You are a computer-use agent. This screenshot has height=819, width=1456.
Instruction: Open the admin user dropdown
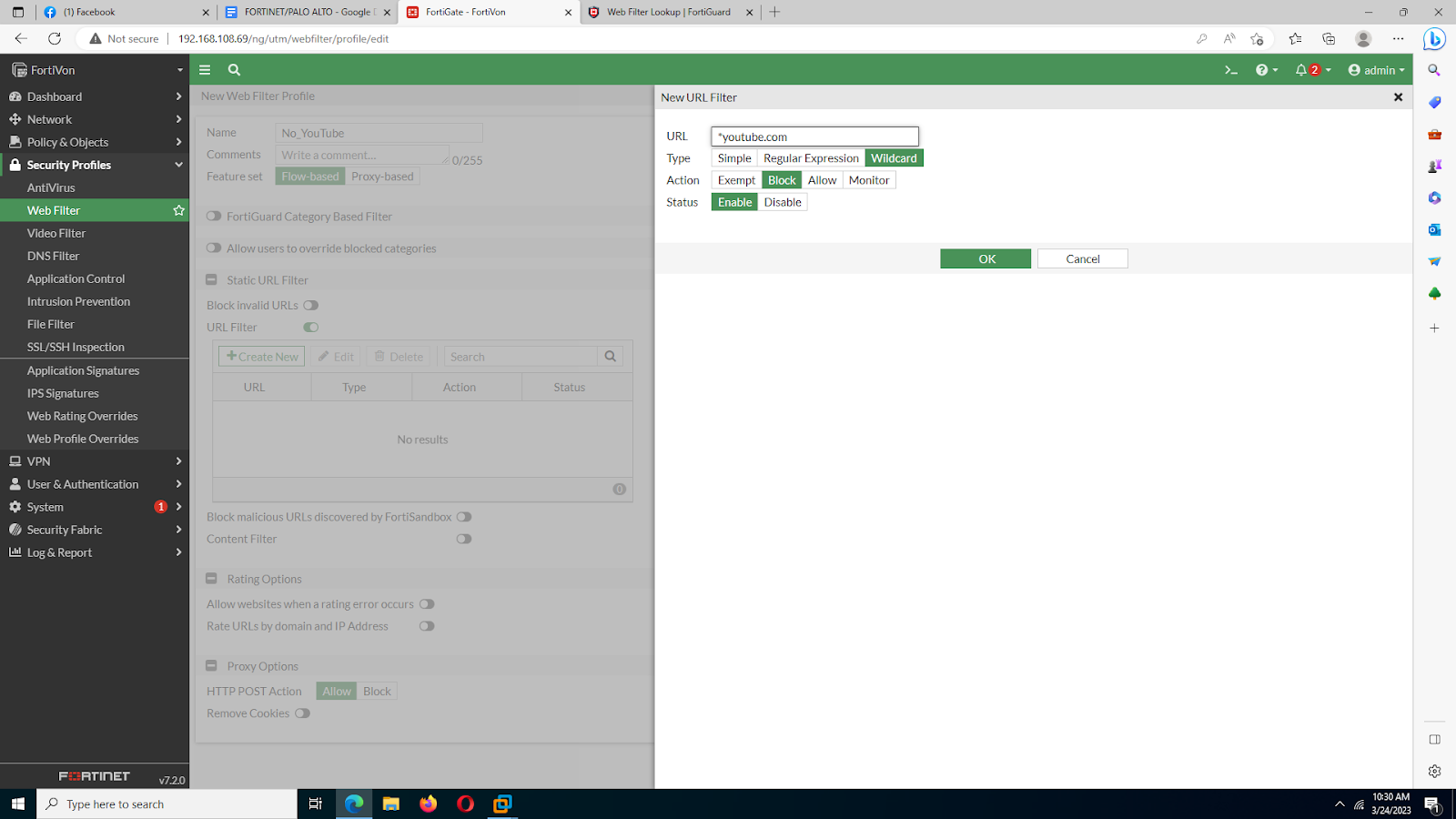1377,70
